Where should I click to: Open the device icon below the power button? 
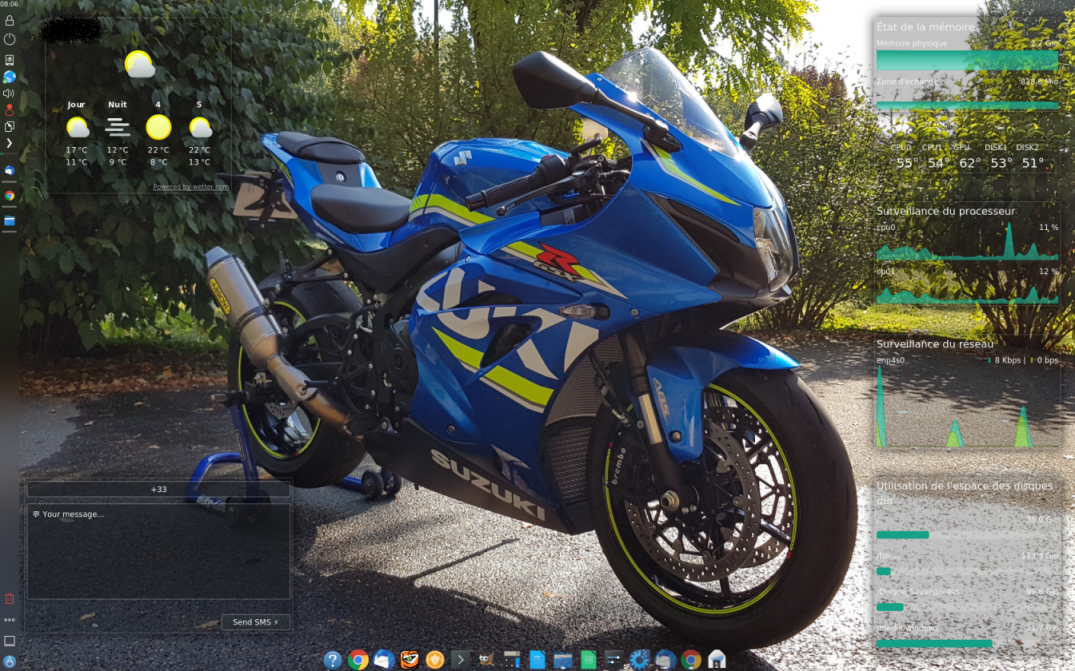[x=10, y=60]
